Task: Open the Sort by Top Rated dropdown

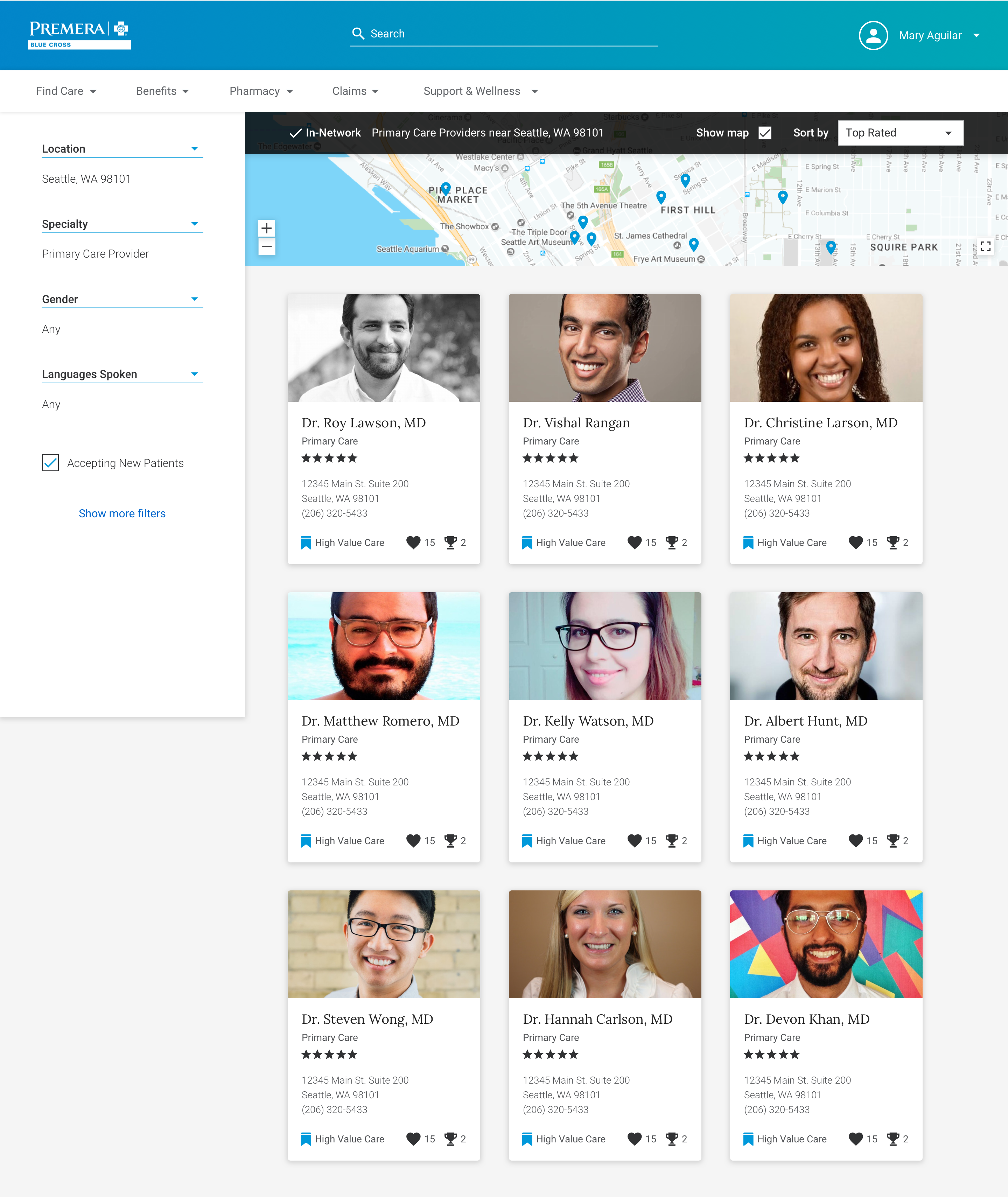Action: point(900,133)
